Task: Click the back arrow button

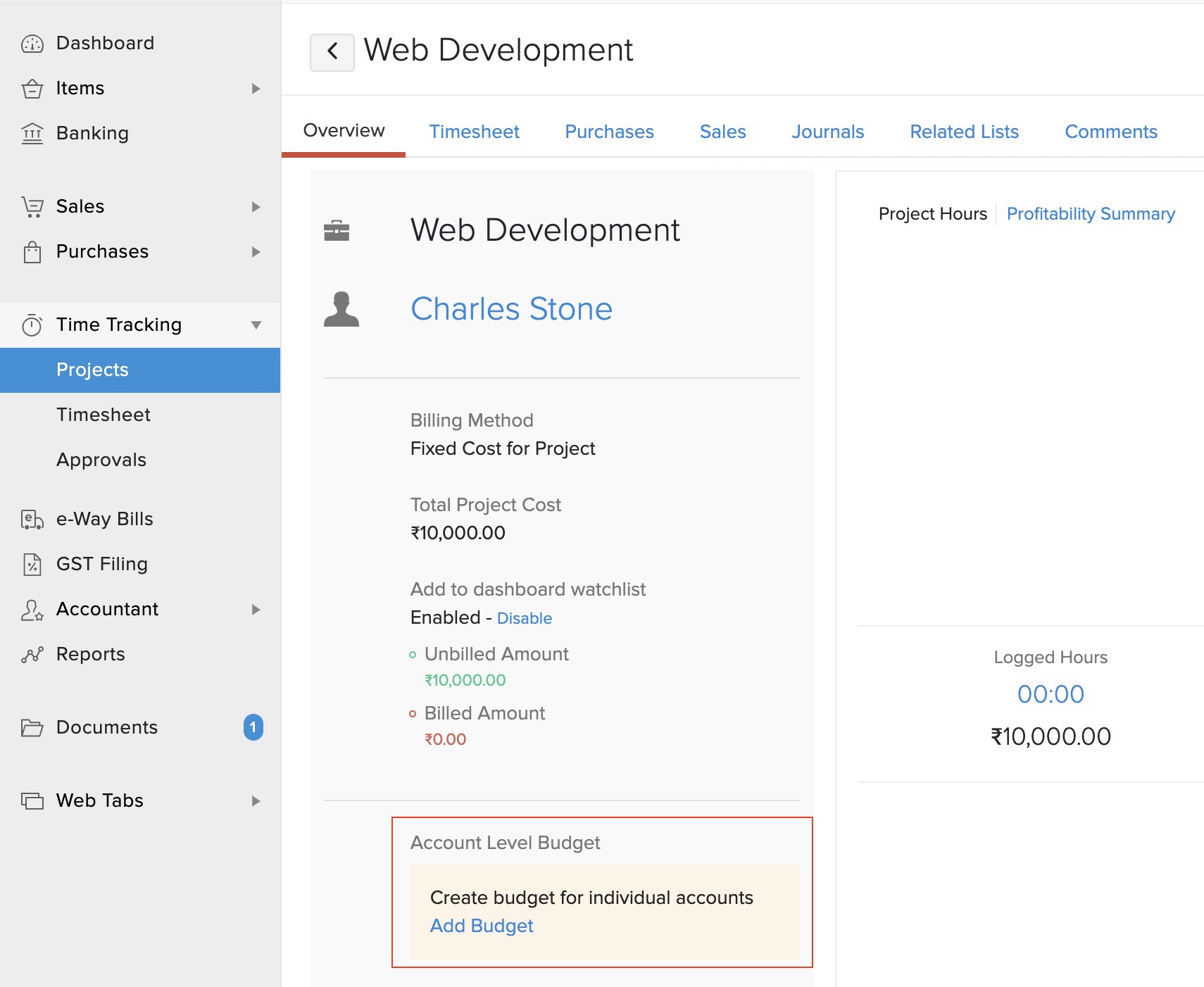Action: [332, 51]
